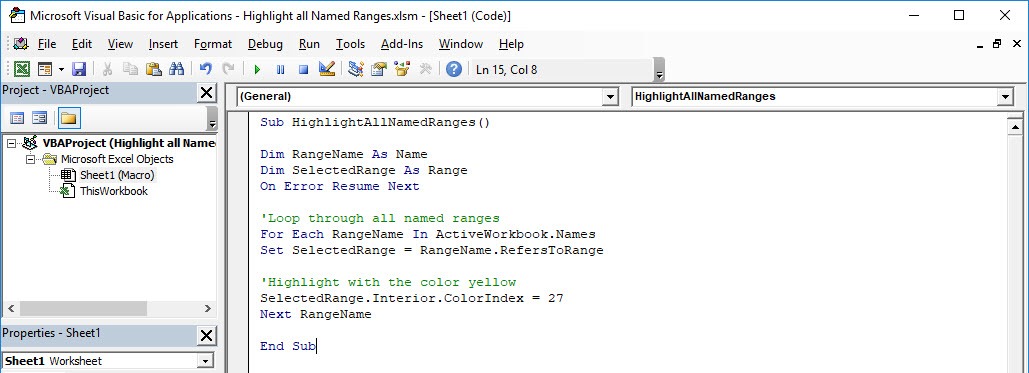Screen dimensions: 1029x373
Task: Open the File menu
Action: (x=47, y=44)
